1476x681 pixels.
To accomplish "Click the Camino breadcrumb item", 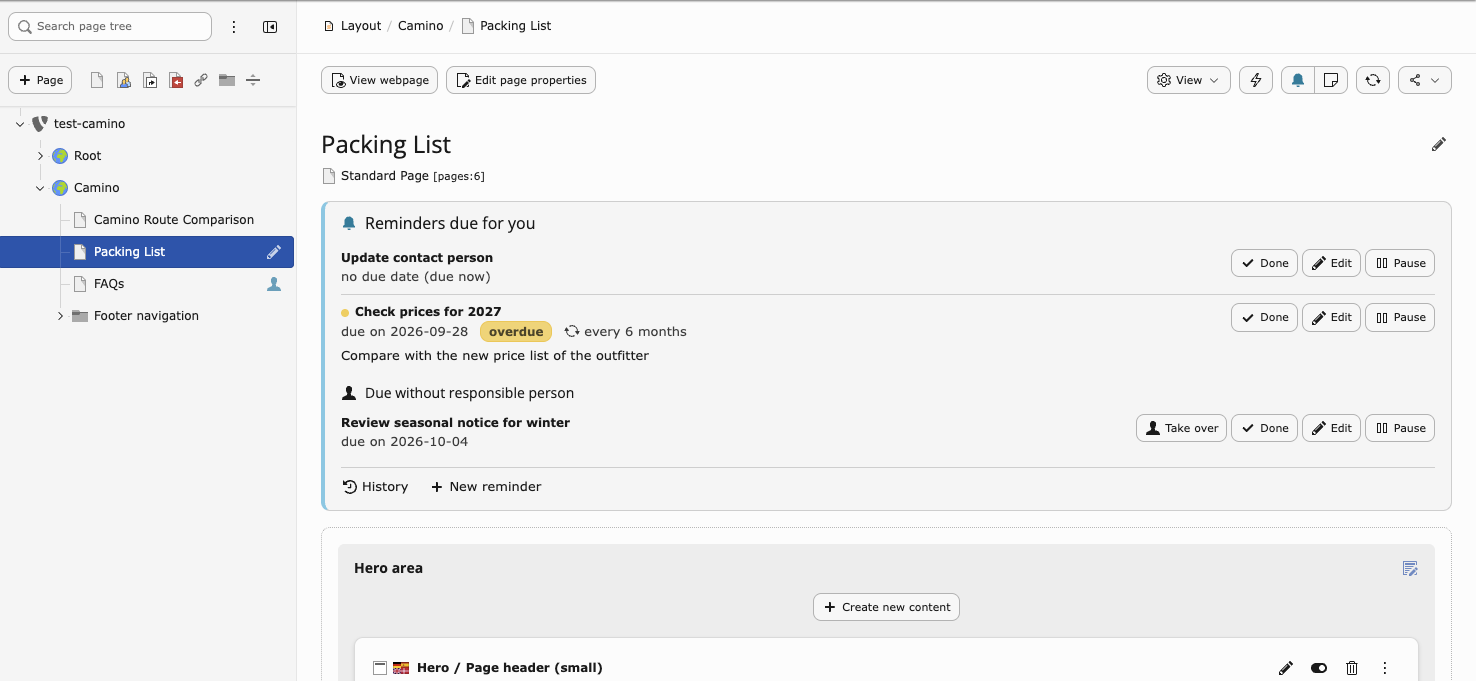I will 421,26.
